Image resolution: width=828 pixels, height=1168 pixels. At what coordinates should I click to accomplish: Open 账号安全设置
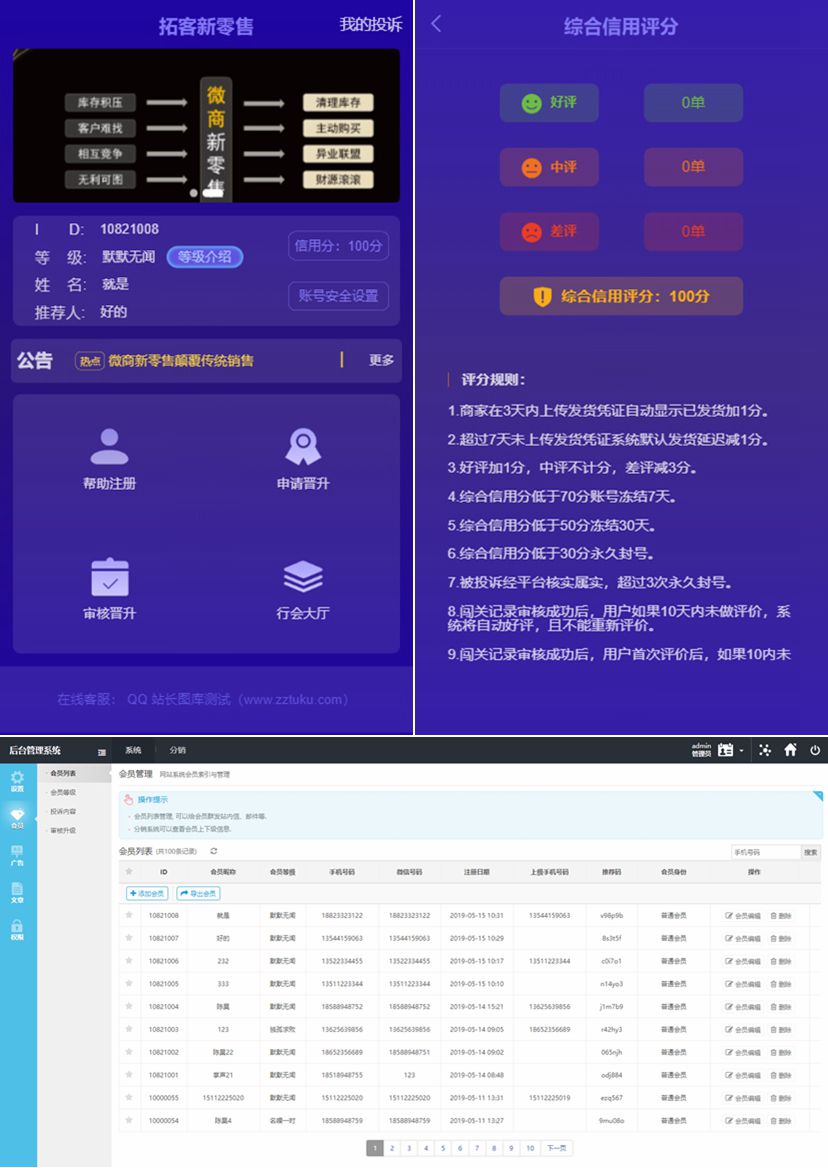[x=338, y=296]
